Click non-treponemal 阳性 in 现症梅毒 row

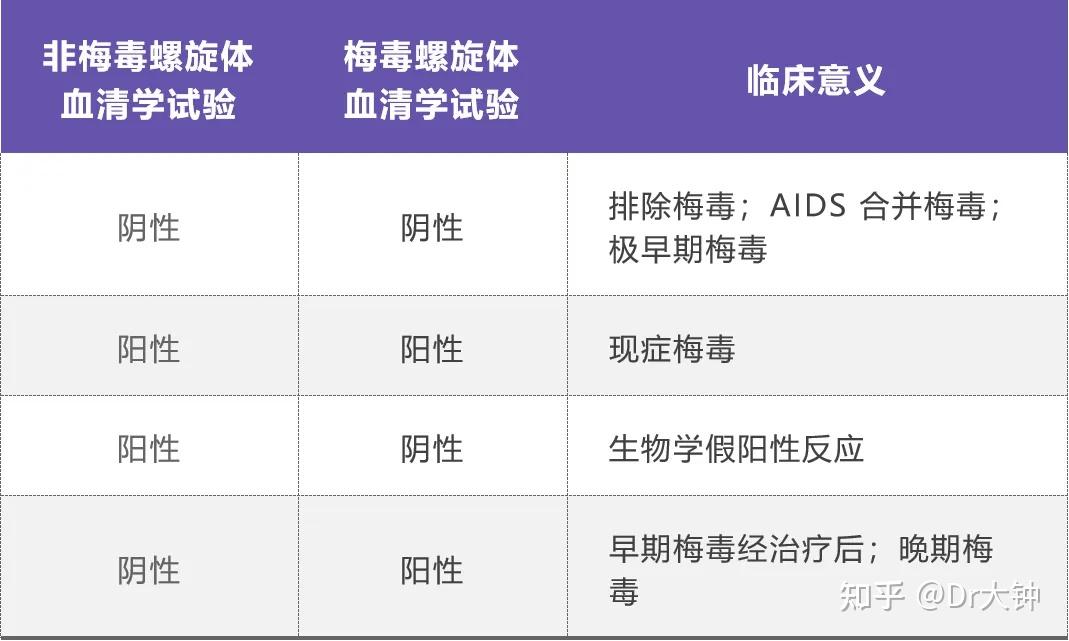coord(148,348)
